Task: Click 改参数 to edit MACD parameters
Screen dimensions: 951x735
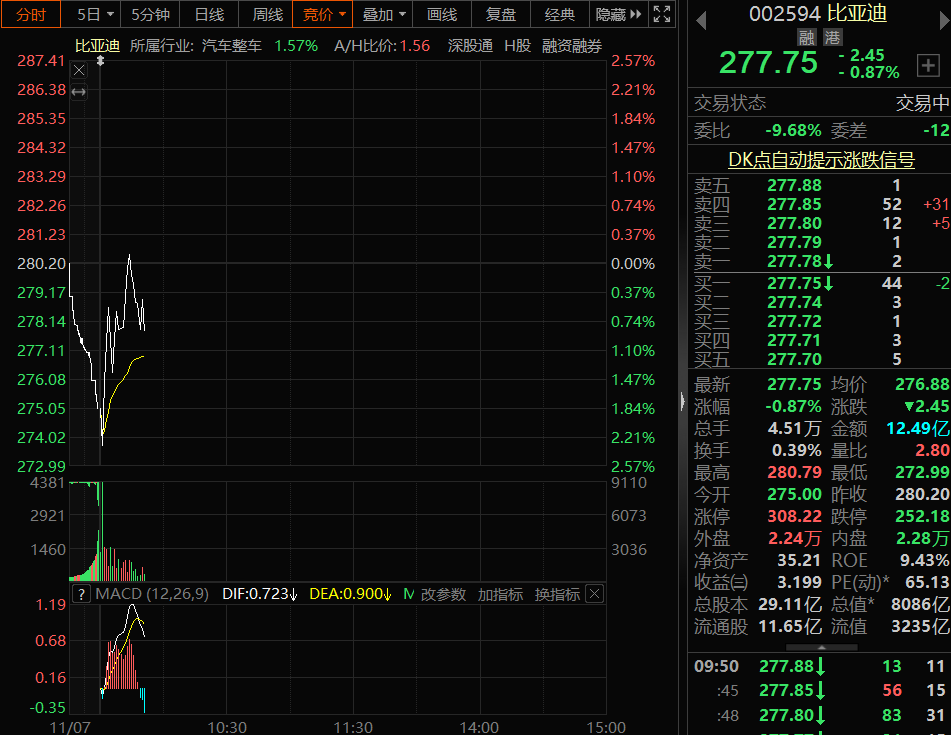Action: coord(443,594)
